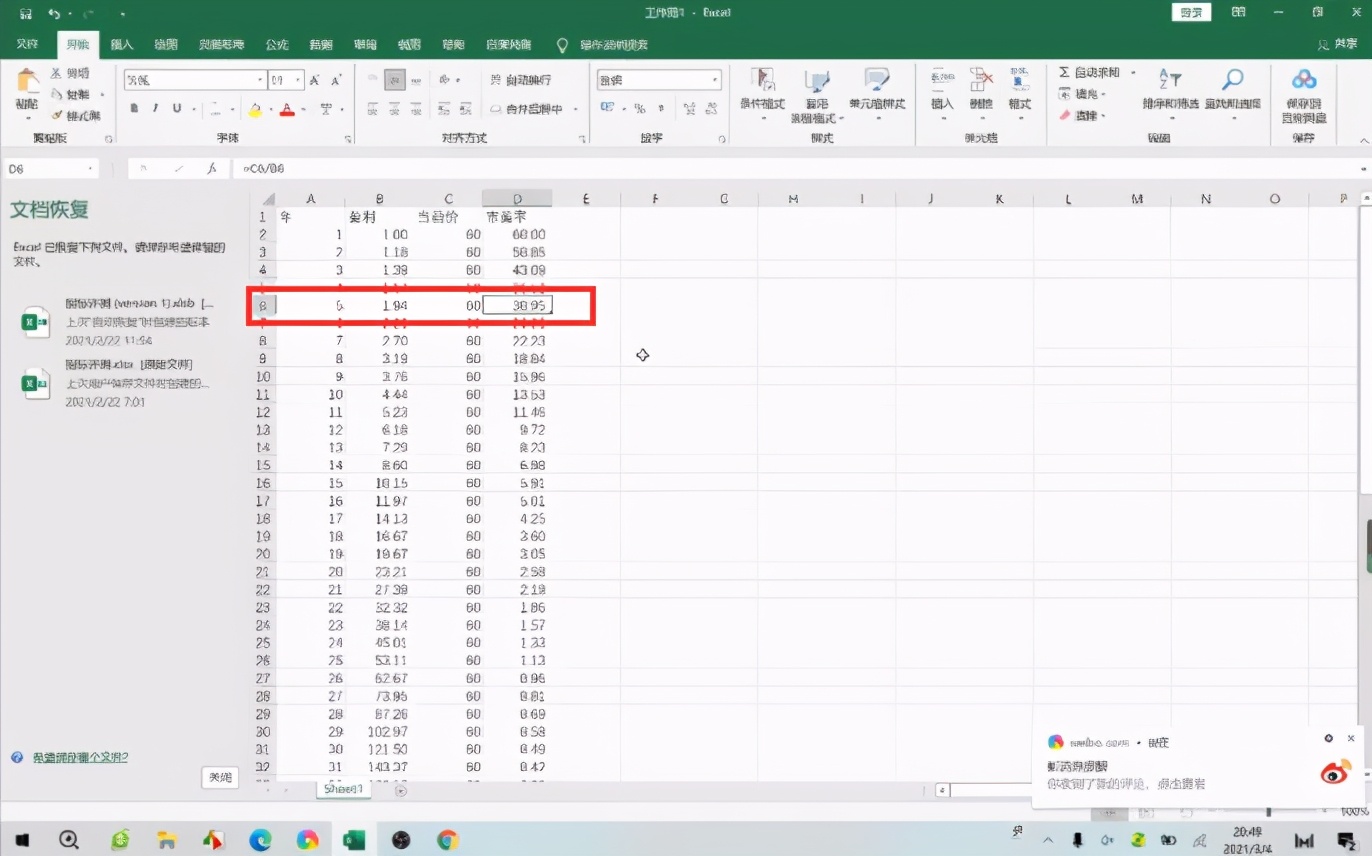Add a new sheet with the plus button

click(401, 790)
